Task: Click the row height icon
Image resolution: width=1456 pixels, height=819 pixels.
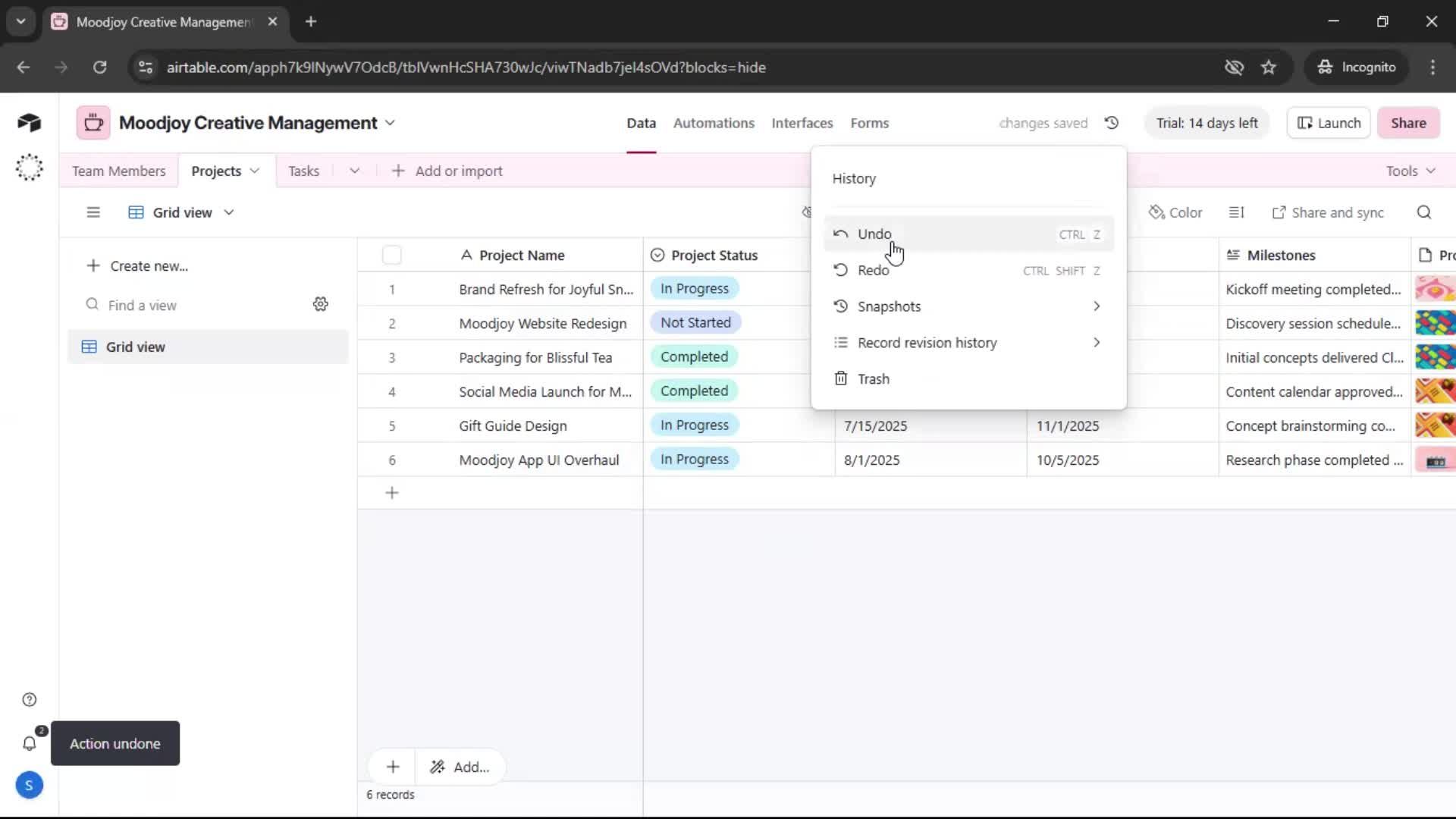Action: 1237,212
